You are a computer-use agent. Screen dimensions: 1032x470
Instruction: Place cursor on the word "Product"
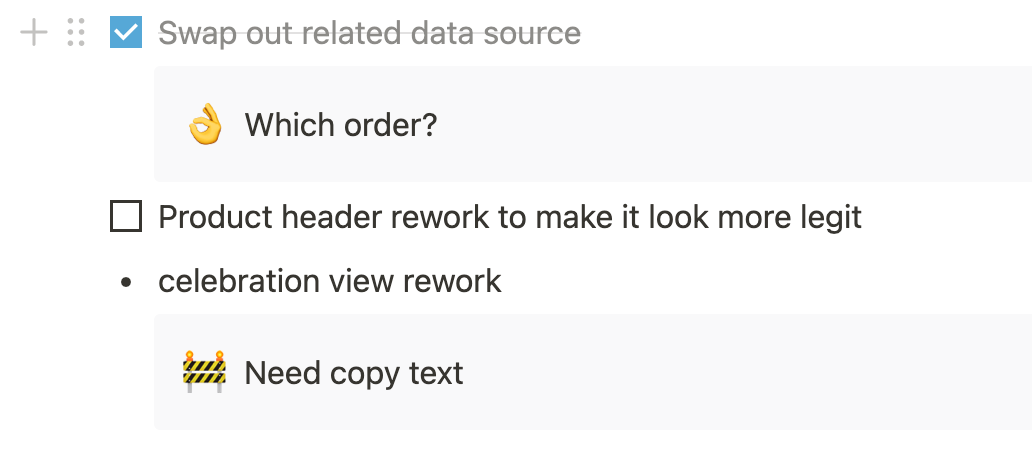[x=216, y=217]
